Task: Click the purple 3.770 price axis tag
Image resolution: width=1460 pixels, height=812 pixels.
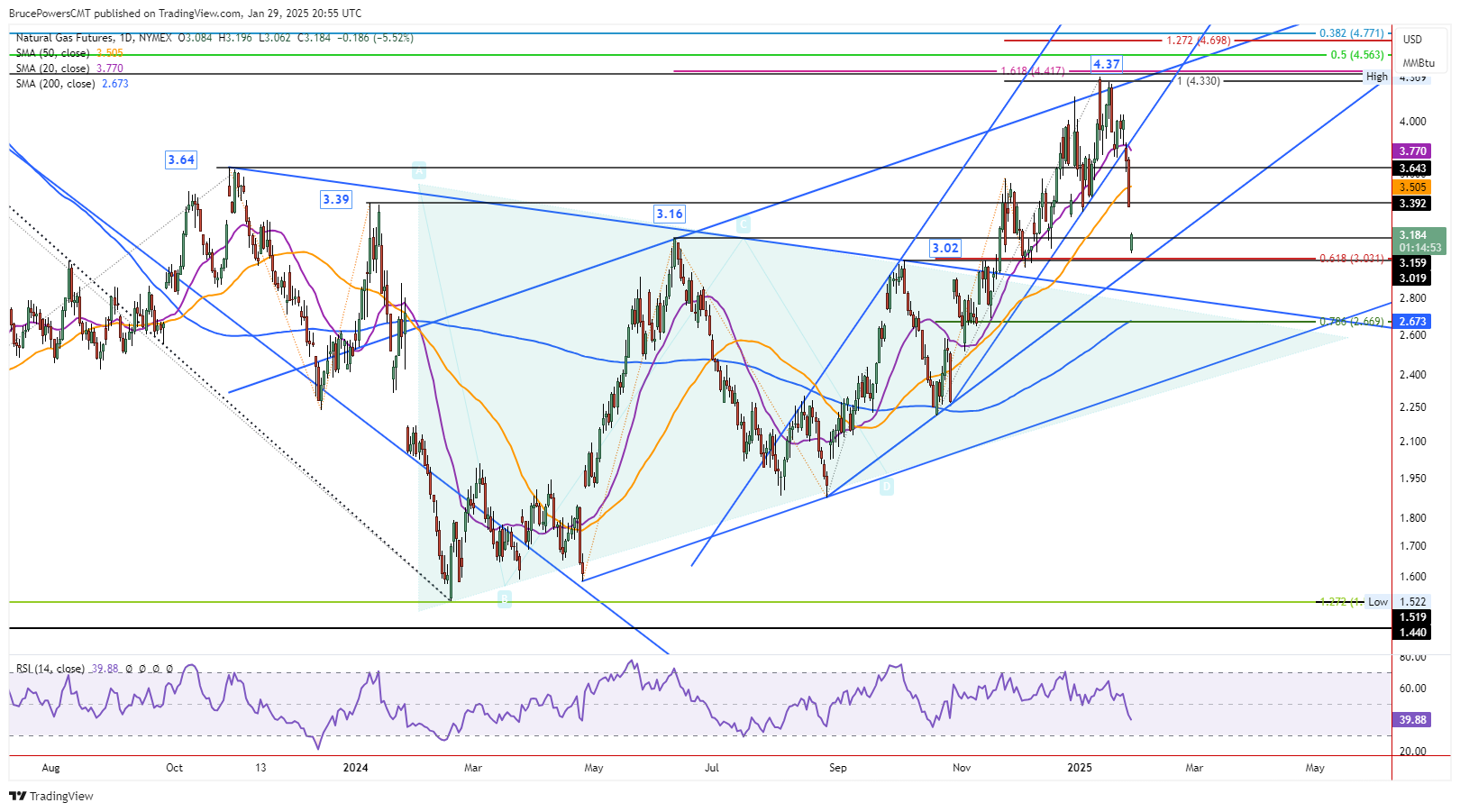Action: point(1411,151)
